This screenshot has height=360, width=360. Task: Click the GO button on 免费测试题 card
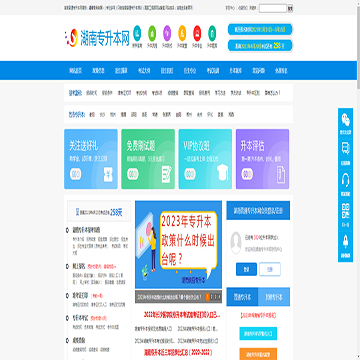click(133, 174)
